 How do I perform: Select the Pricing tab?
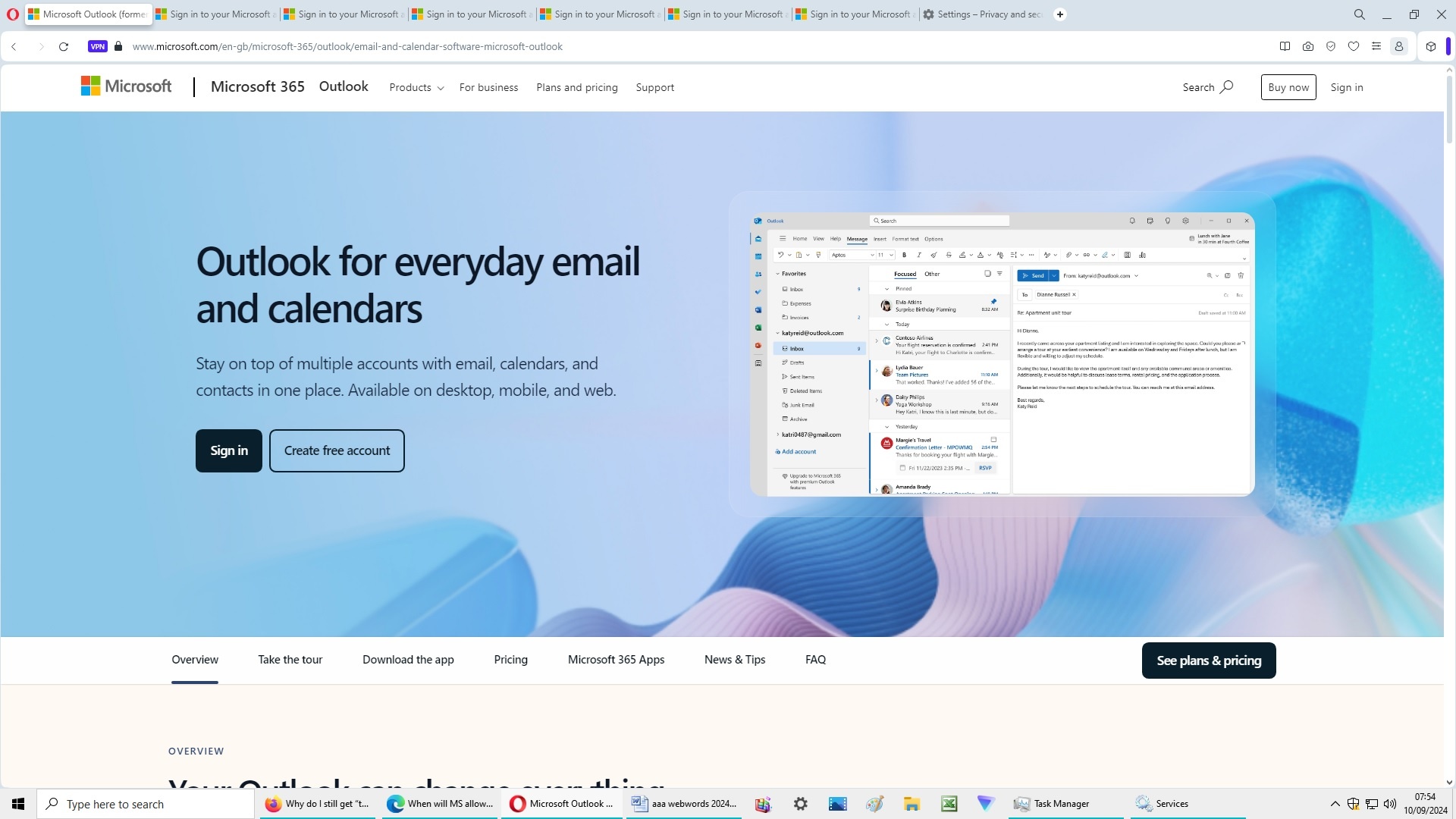tap(511, 660)
